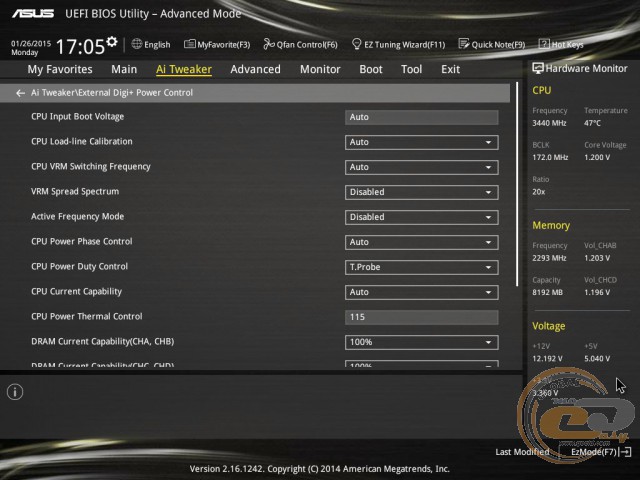Click the EzMode exit arrow icon

click(x=625, y=452)
